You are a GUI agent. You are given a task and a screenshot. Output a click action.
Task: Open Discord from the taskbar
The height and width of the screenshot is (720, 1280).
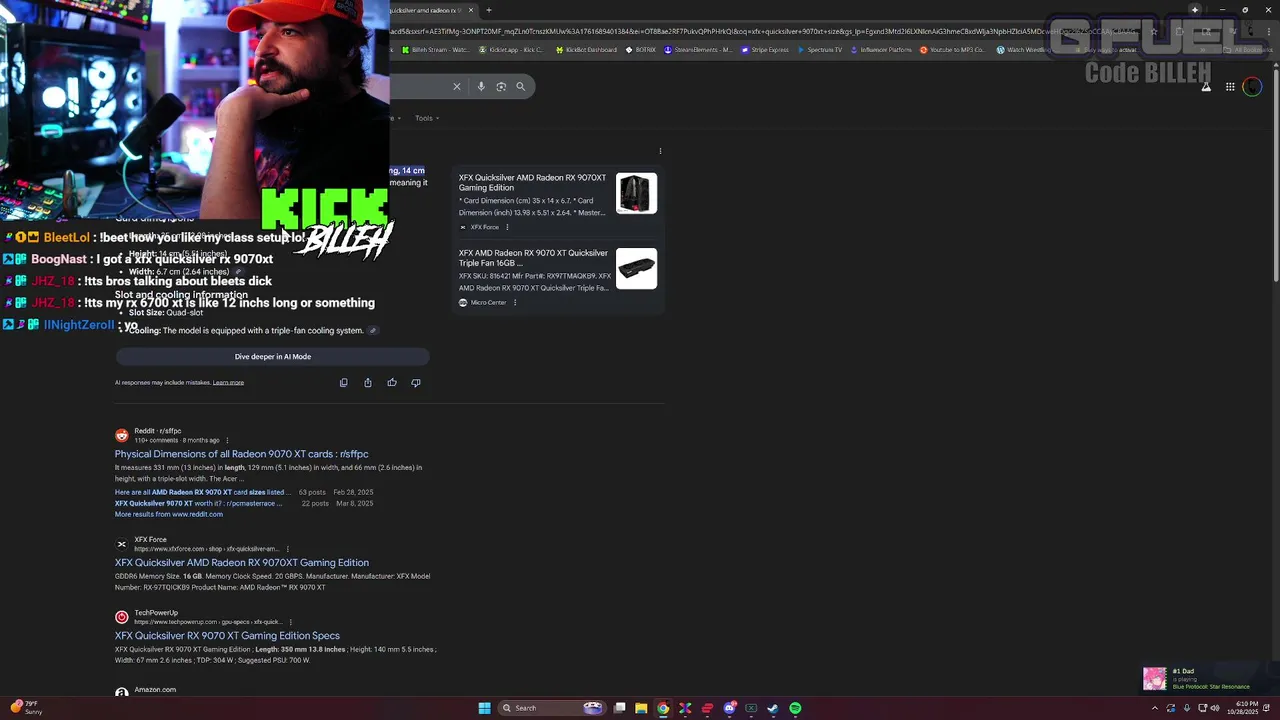pos(729,708)
